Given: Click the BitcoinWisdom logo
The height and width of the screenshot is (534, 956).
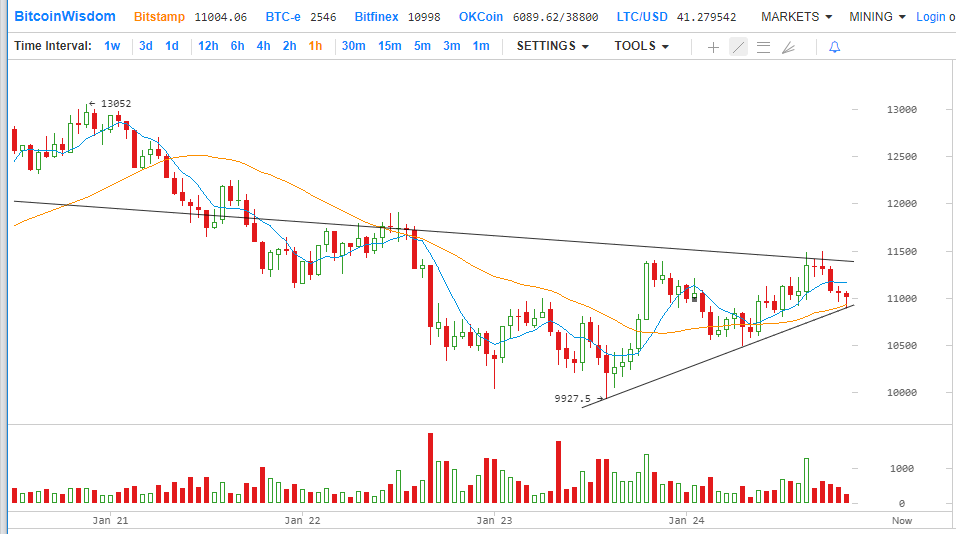Looking at the screenshot, I should pyautogui.click(x=65, y=17).
